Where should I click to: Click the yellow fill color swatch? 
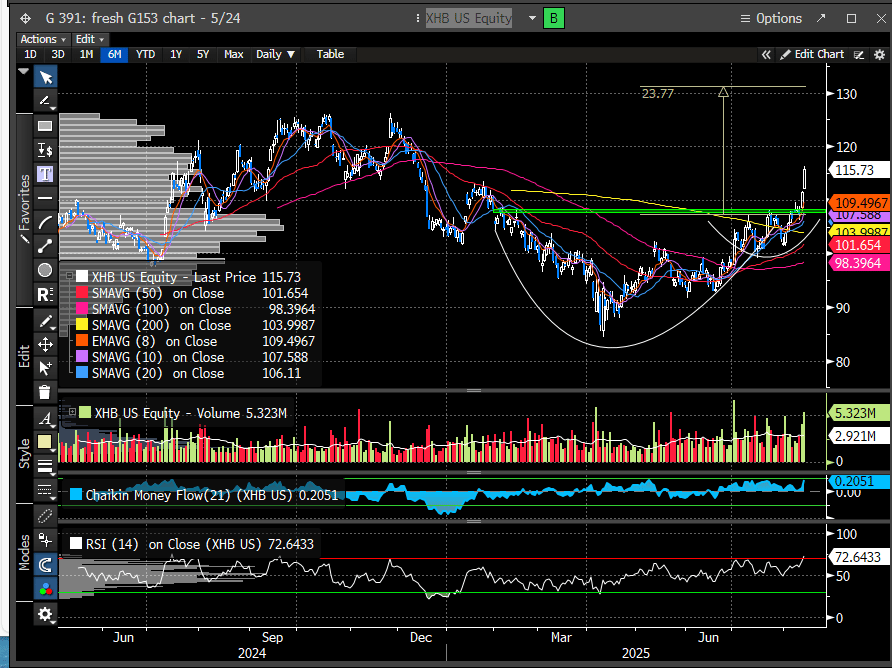coord(45,441)
